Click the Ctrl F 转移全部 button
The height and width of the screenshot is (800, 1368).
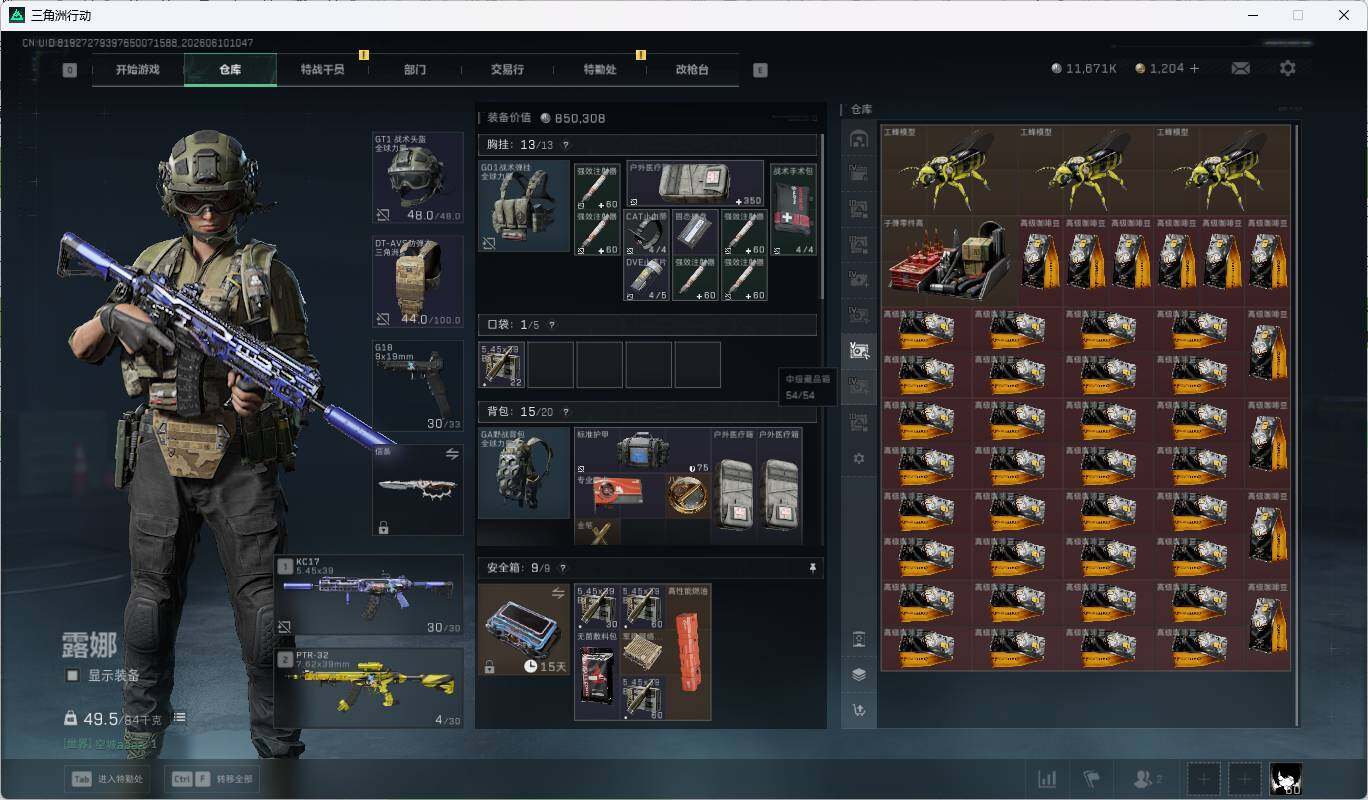pos(213,779)
